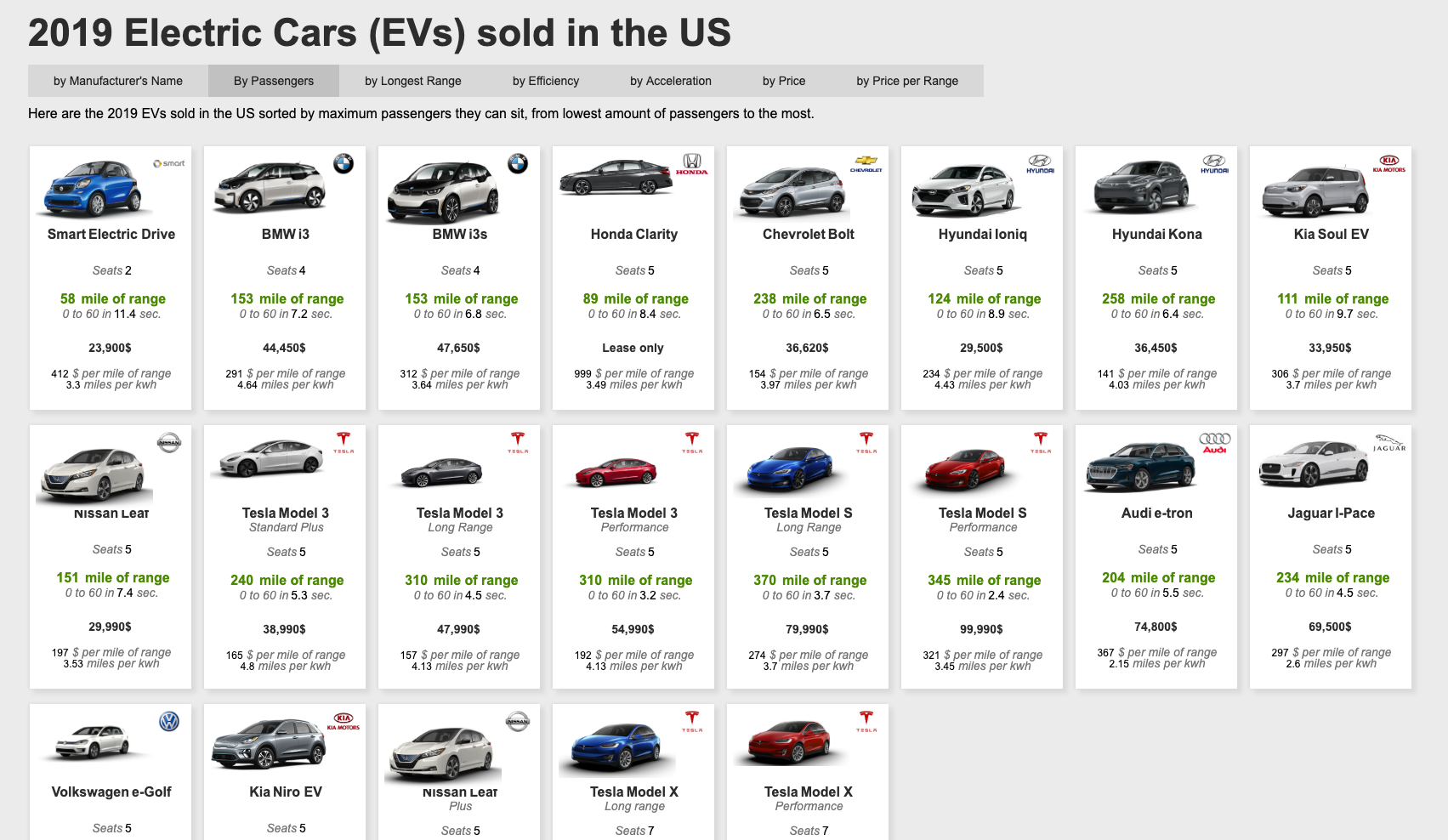
Task: Click the Nissan badge on the Leaf card
Action: pyautogui.click(x=170, y=443)
